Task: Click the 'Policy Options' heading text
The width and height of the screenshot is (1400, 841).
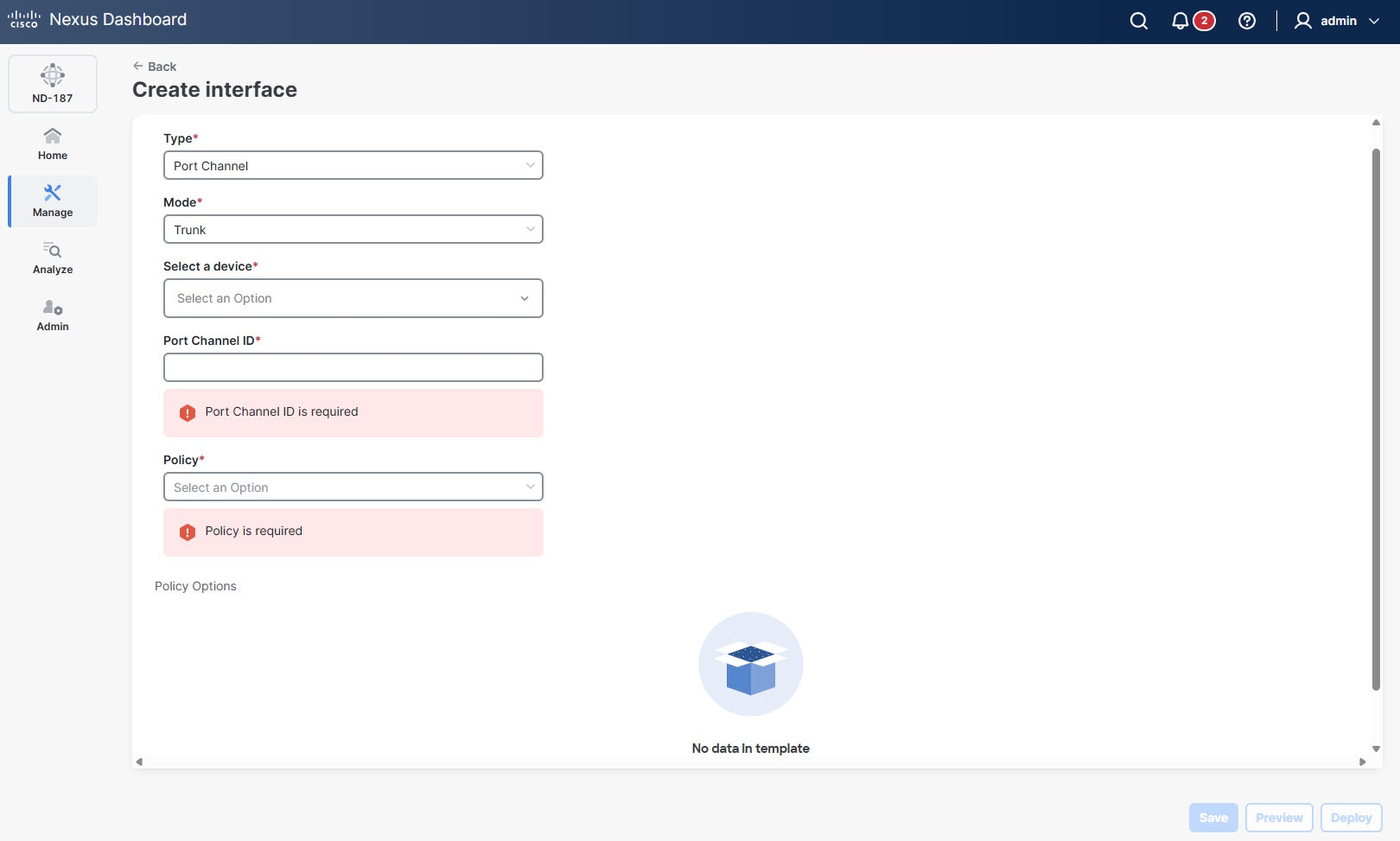Action: (x=195, y=586)
